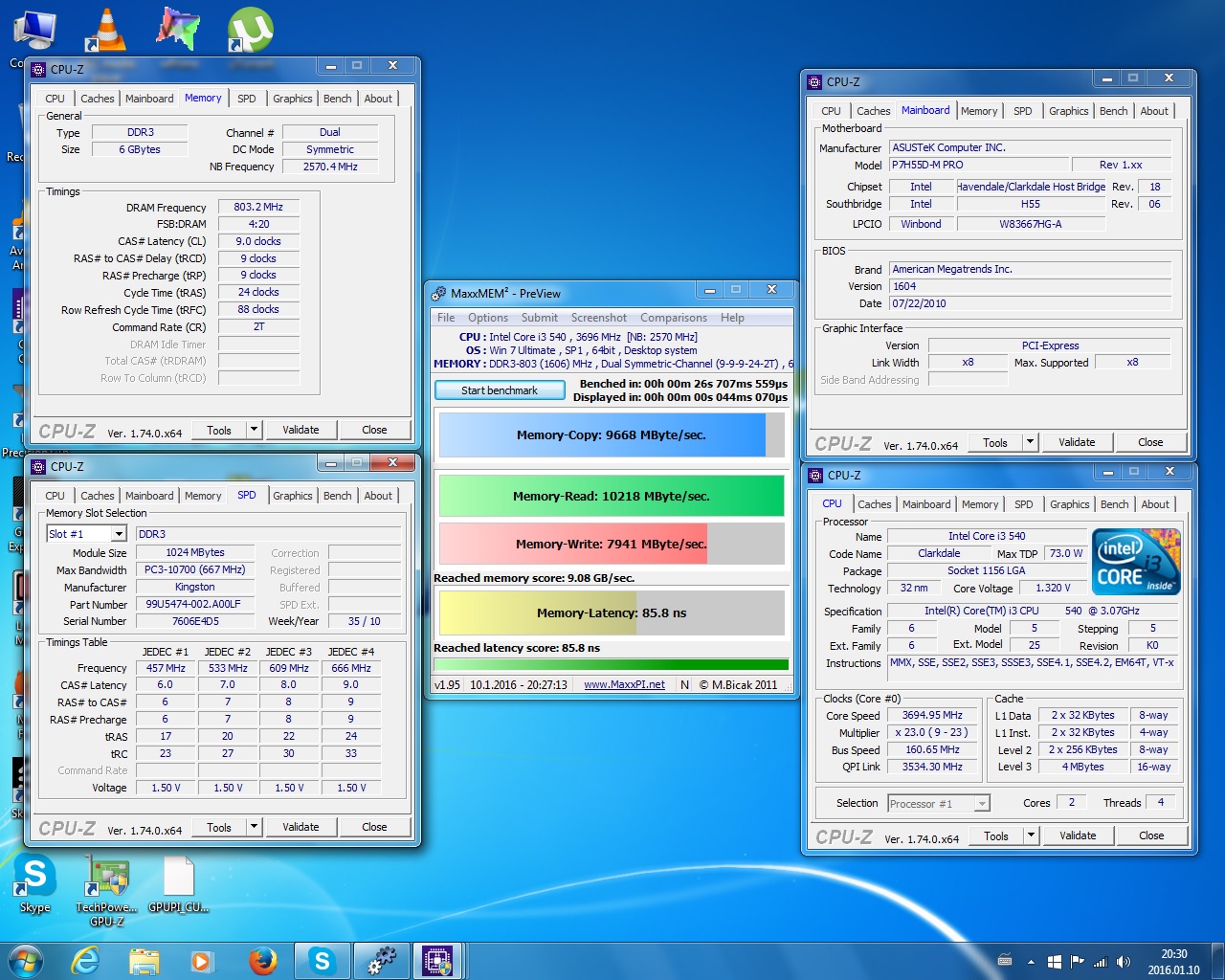Open the Screenshot menu in MaxxMEM
The height and width of the screenshot is (980, 1225).
point(599,318)
